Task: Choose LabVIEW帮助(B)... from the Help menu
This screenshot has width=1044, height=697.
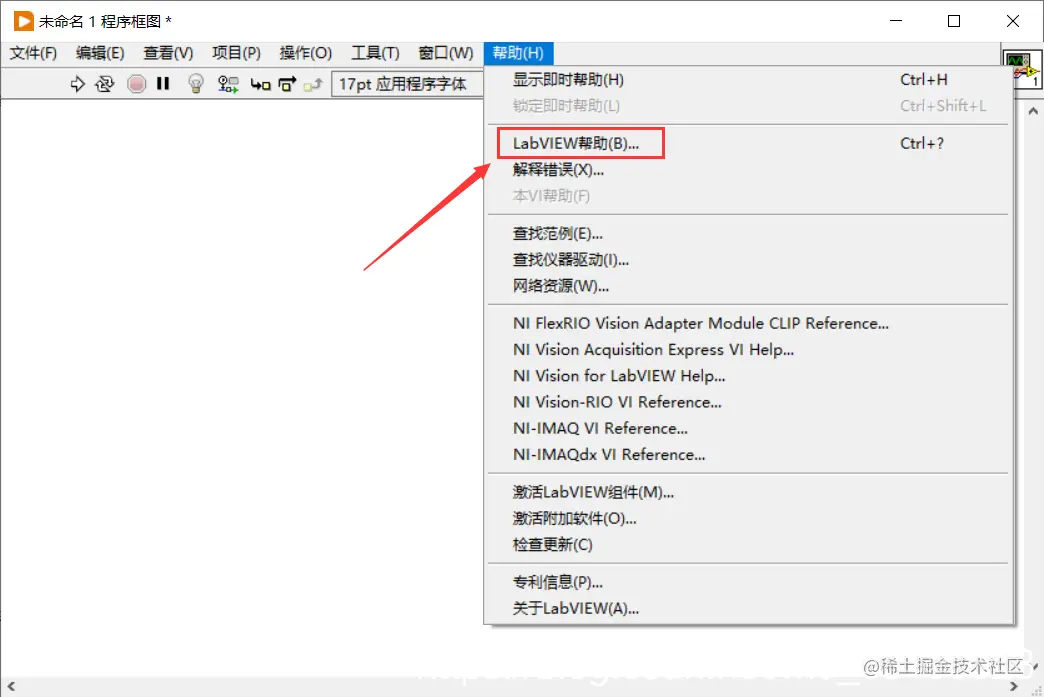Action: point(750,143)
